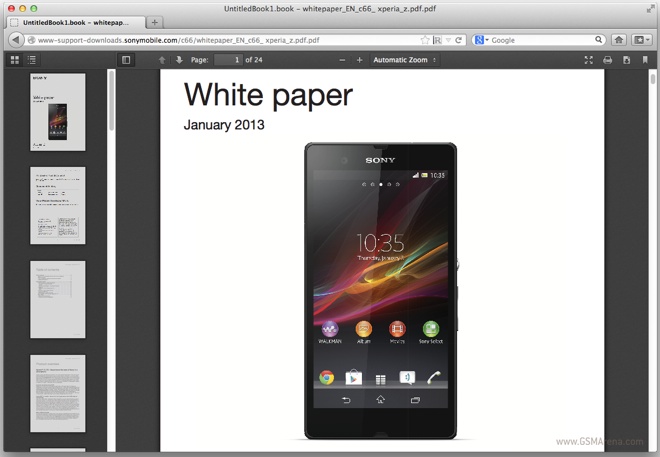
Task: Open the bookmarks menu button
Action: 642,40
